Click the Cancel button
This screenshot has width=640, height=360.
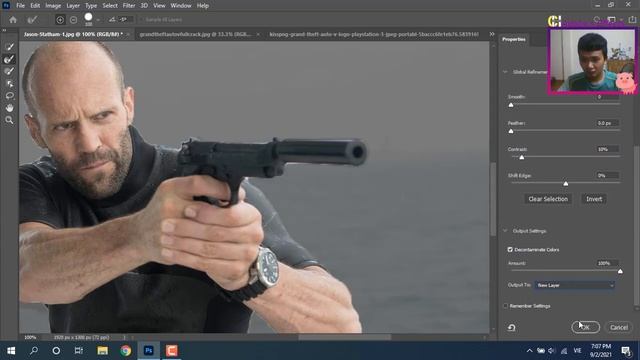(619, 327)
